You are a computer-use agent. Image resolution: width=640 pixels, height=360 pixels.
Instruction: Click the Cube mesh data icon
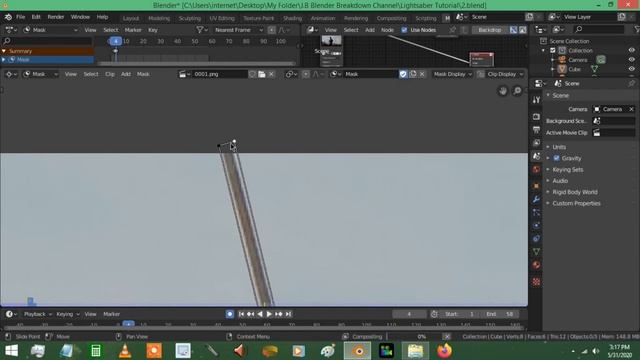point(594,69)
